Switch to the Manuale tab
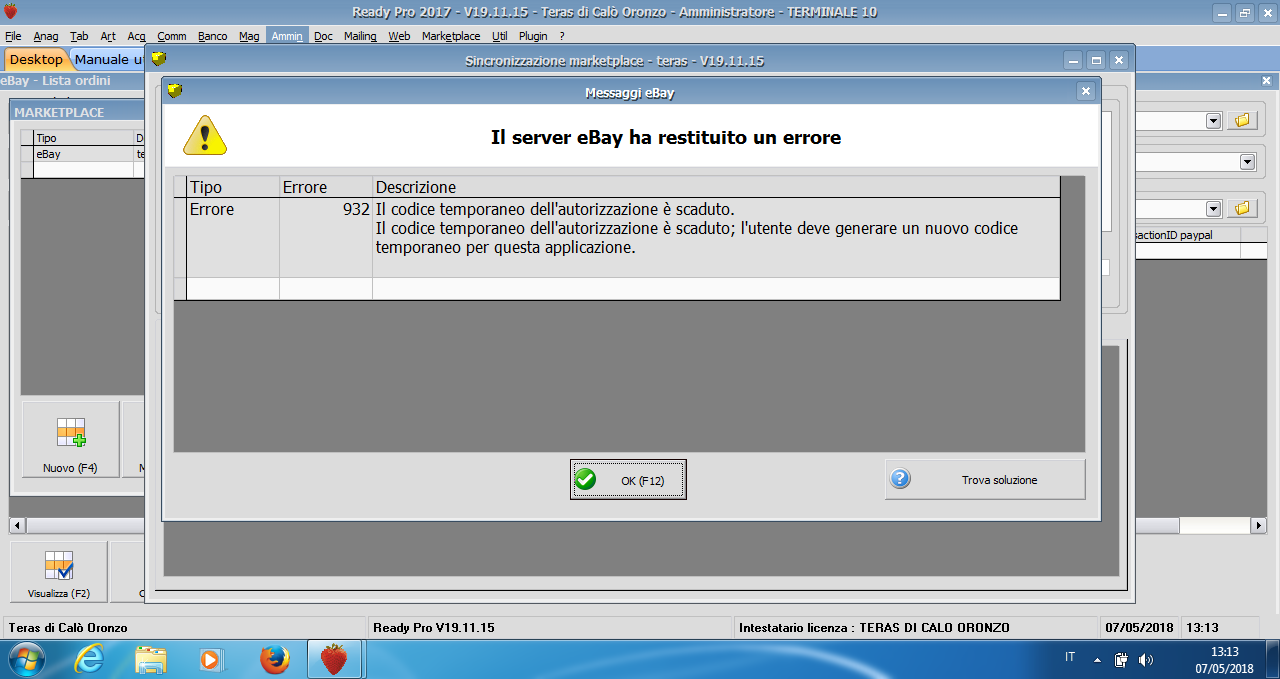Screen dimensions: 1280x679 click(x=108, y=60)
